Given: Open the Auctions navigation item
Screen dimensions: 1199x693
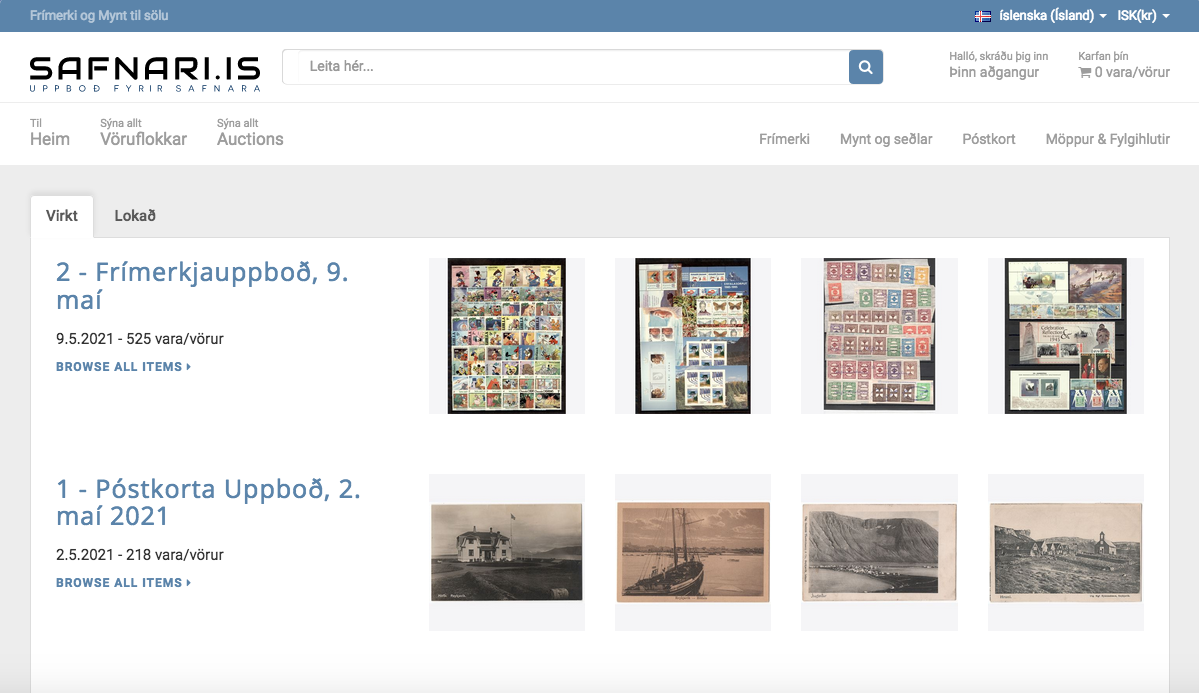Looking at the screenshot, I should (x=250, y=139).
